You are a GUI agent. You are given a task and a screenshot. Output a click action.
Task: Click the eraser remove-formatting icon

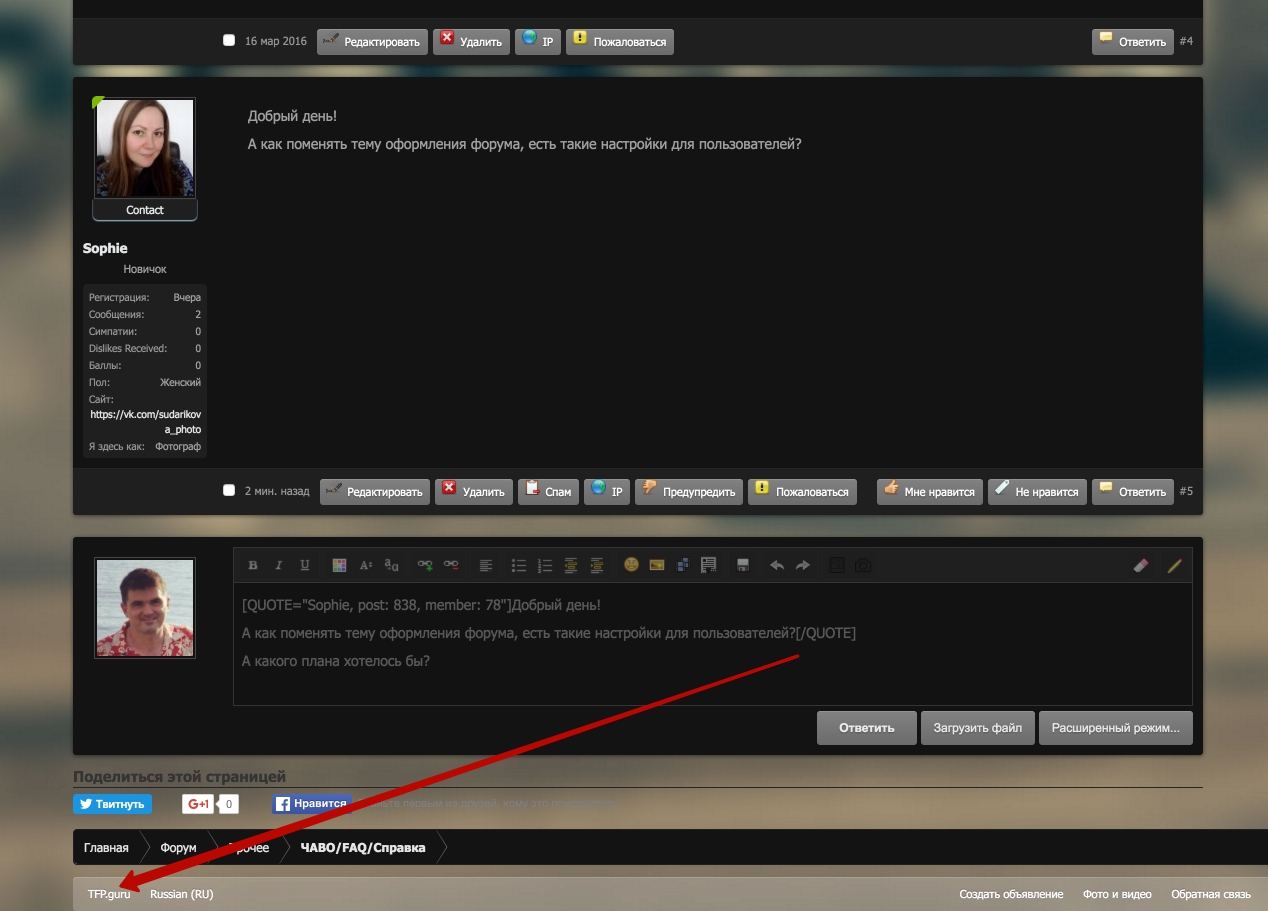pos(1141,565)
